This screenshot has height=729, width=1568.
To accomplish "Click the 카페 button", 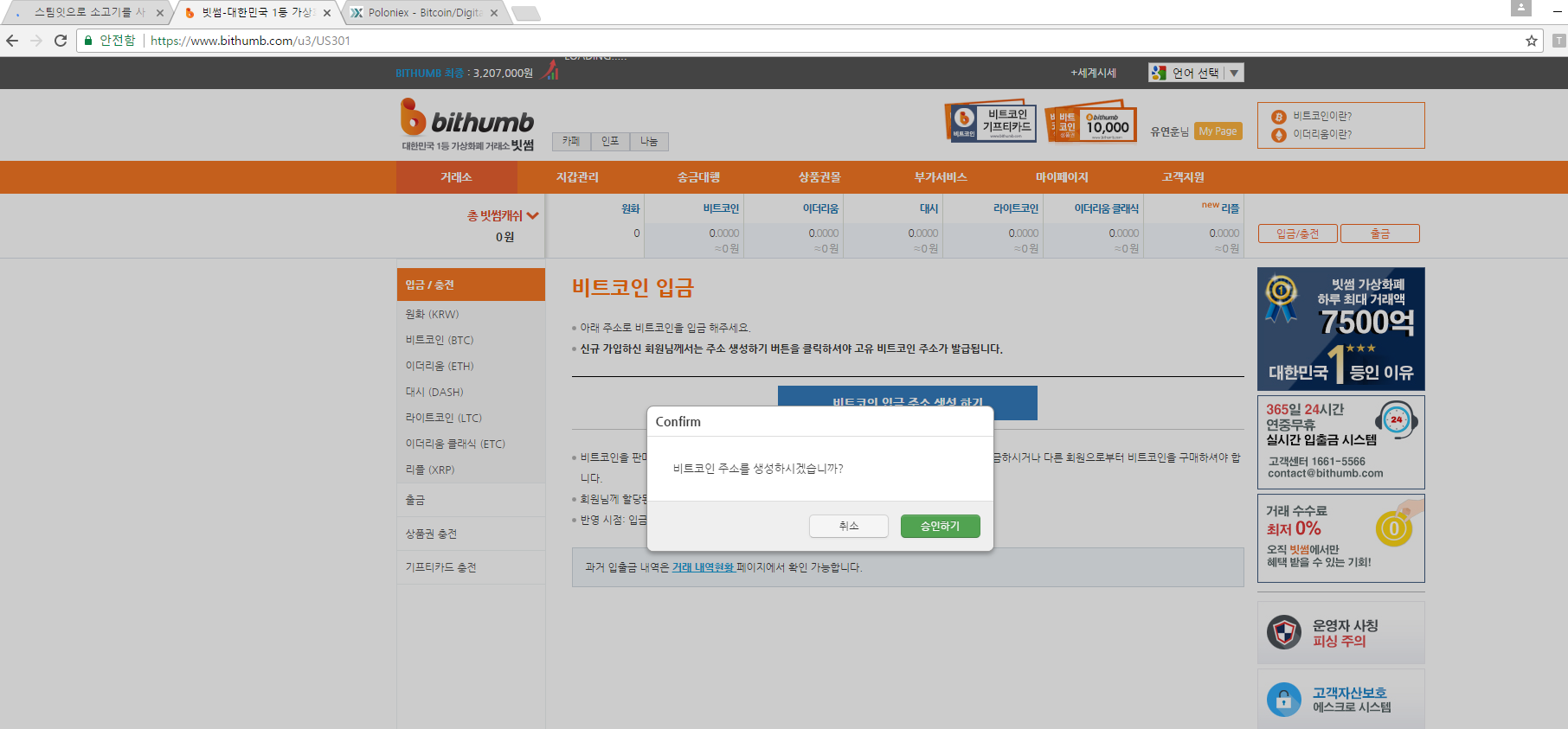I will click(x=571, y=141).
